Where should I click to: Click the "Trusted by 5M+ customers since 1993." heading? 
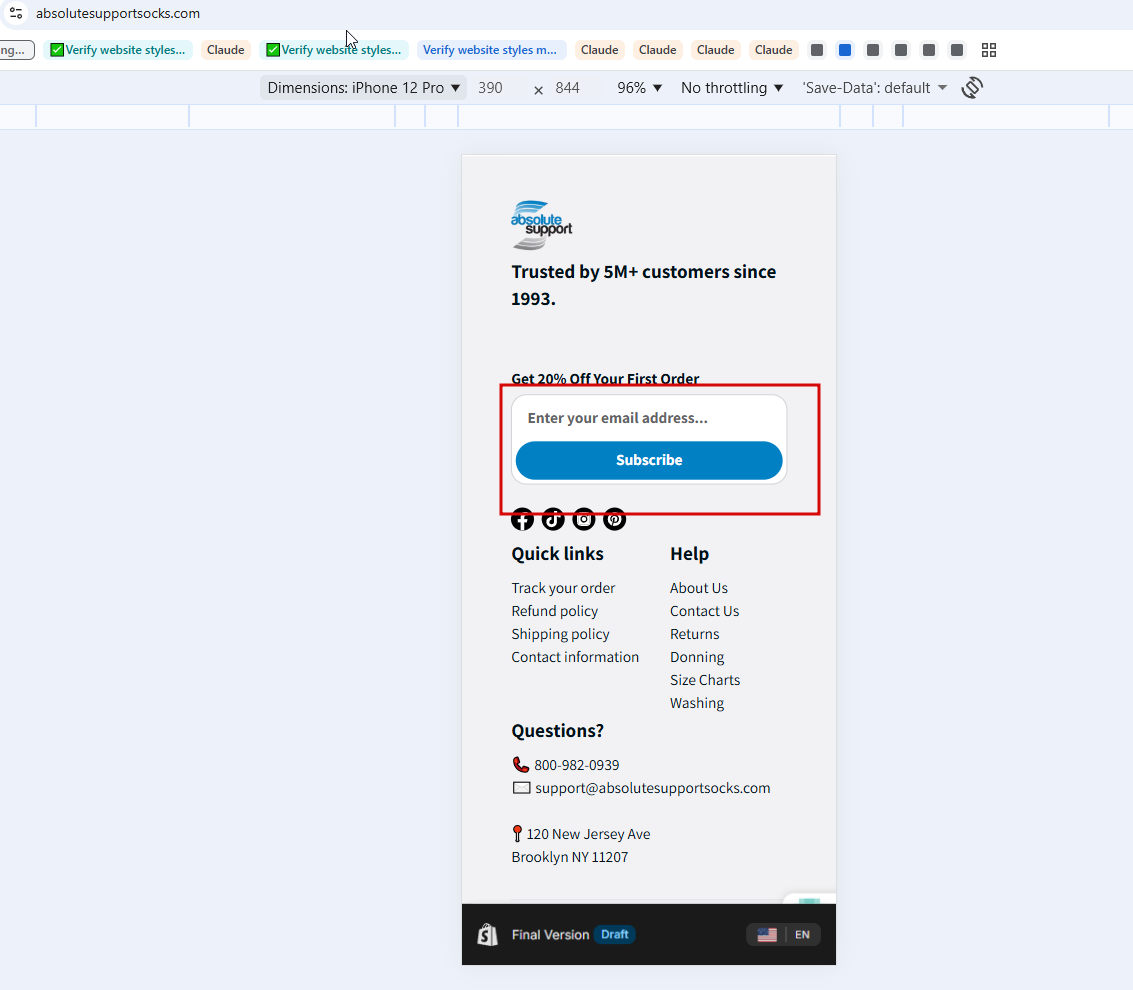[x=643, y=285]
